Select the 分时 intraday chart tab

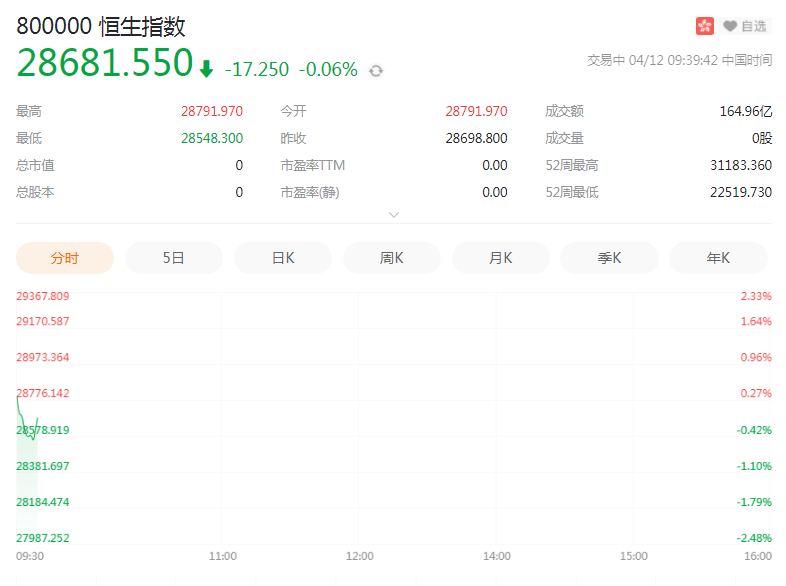click(x=65, y=258)
